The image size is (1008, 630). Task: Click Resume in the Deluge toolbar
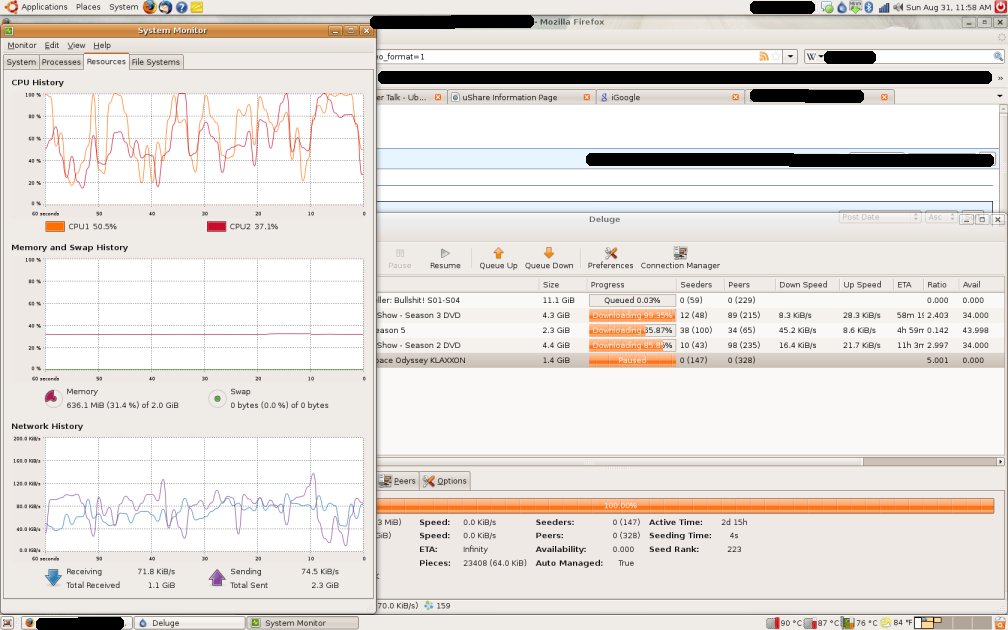[x=445, y=258]
